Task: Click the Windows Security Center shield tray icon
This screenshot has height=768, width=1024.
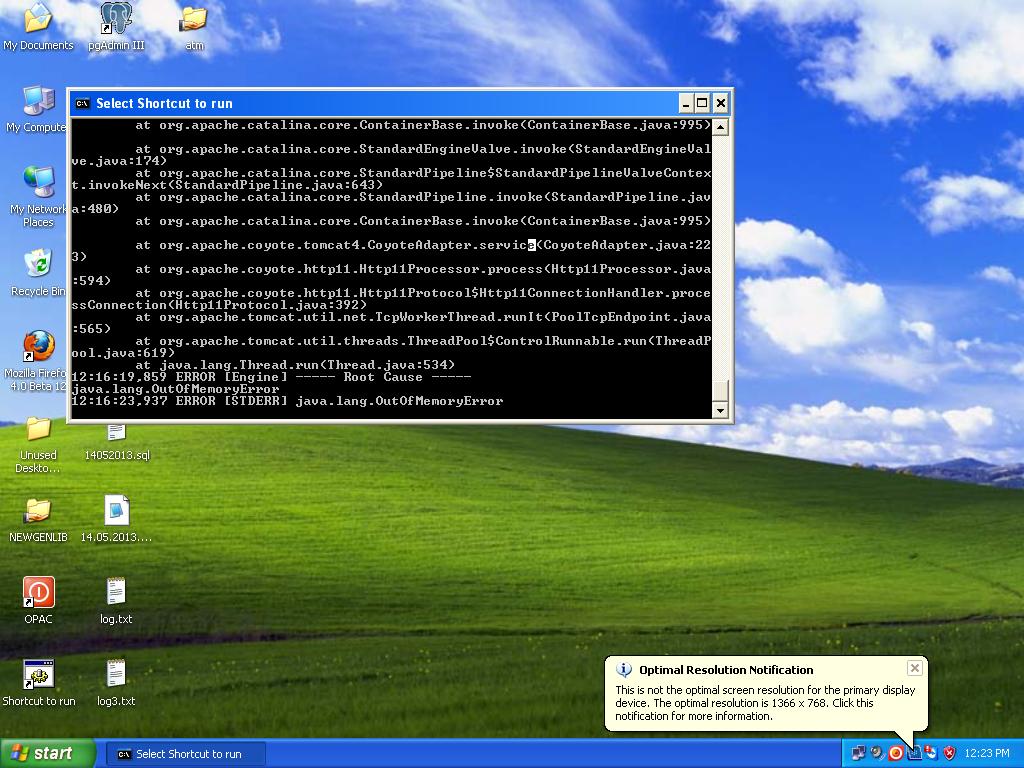Action: click(949, 753)
